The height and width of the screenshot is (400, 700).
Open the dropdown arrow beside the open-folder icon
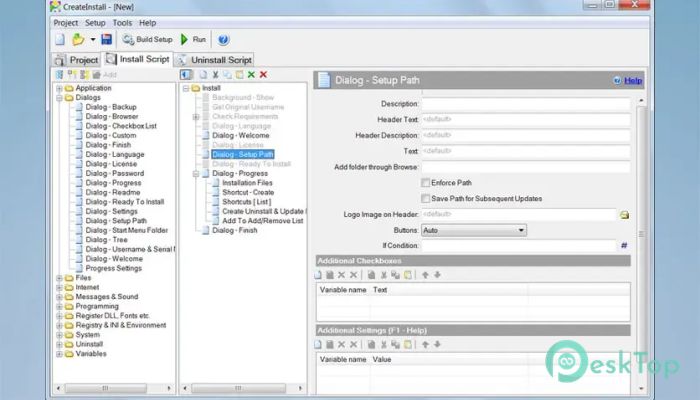coord(93,40)
